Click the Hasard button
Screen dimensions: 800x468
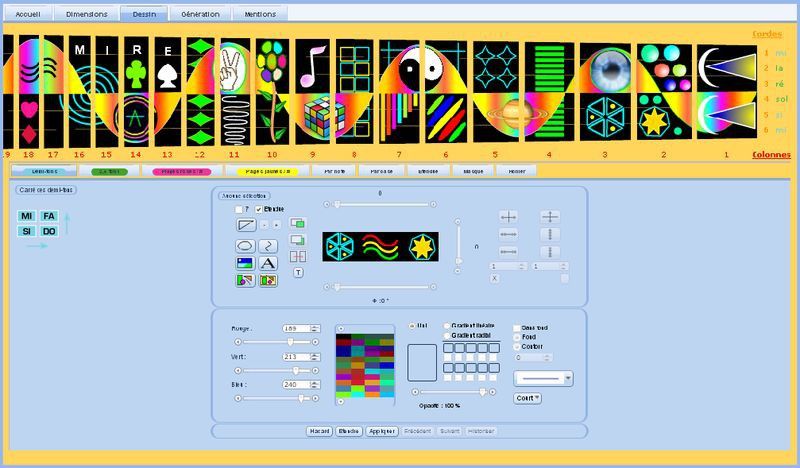(x=319, y=431)
